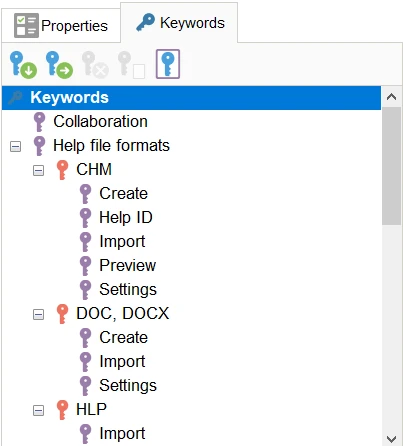Select the Help ID keyword under CHM
This screenshot has width=403, height=446.
point(126,217)
